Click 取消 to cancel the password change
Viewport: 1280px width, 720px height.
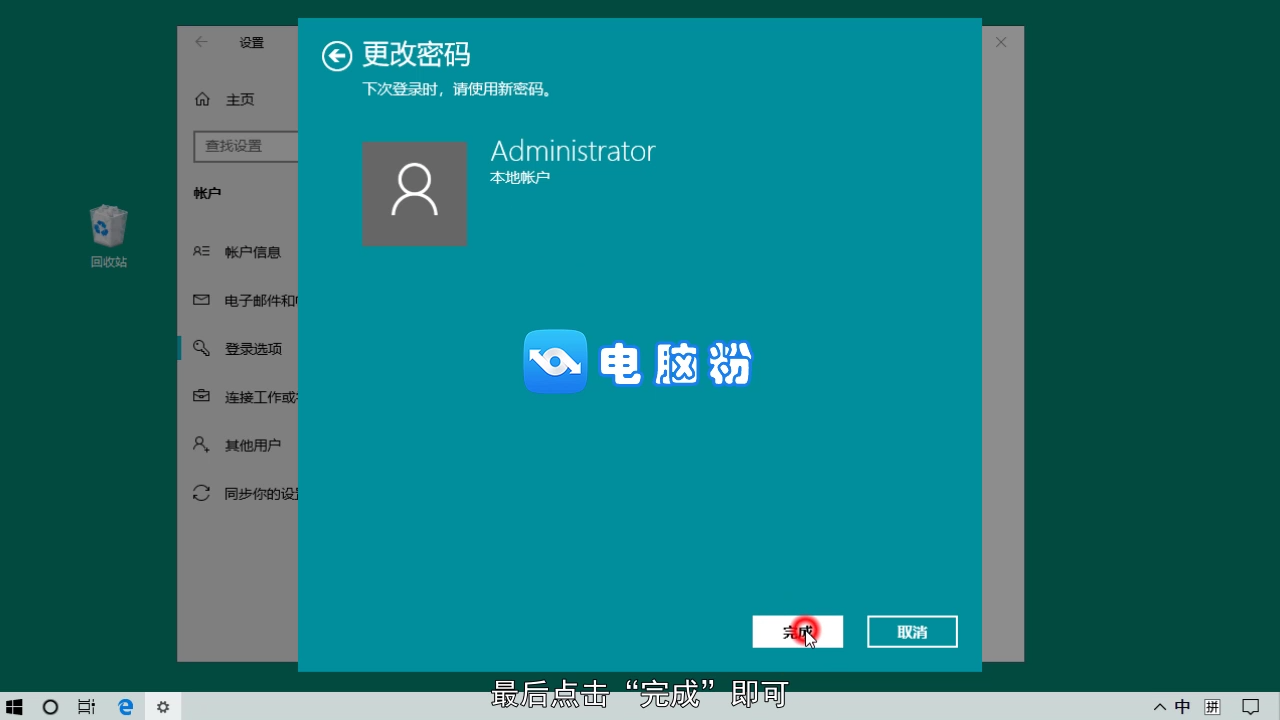[x=911, y=631]
